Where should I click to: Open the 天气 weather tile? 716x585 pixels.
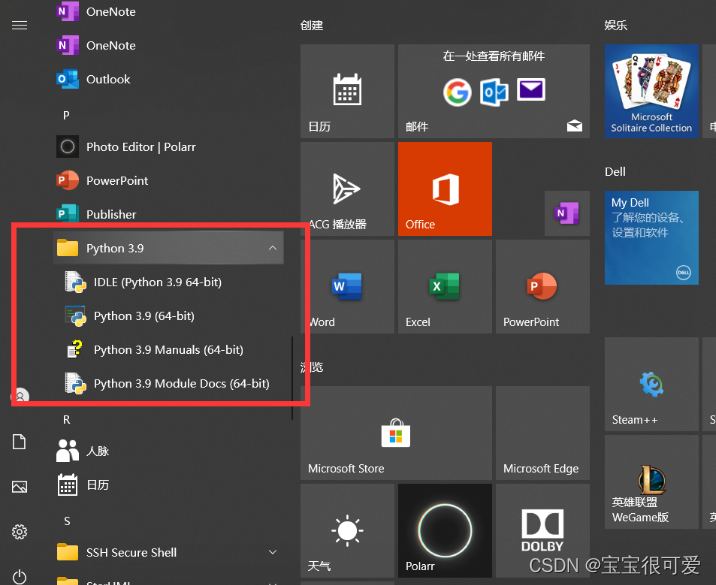pos(347,531)
